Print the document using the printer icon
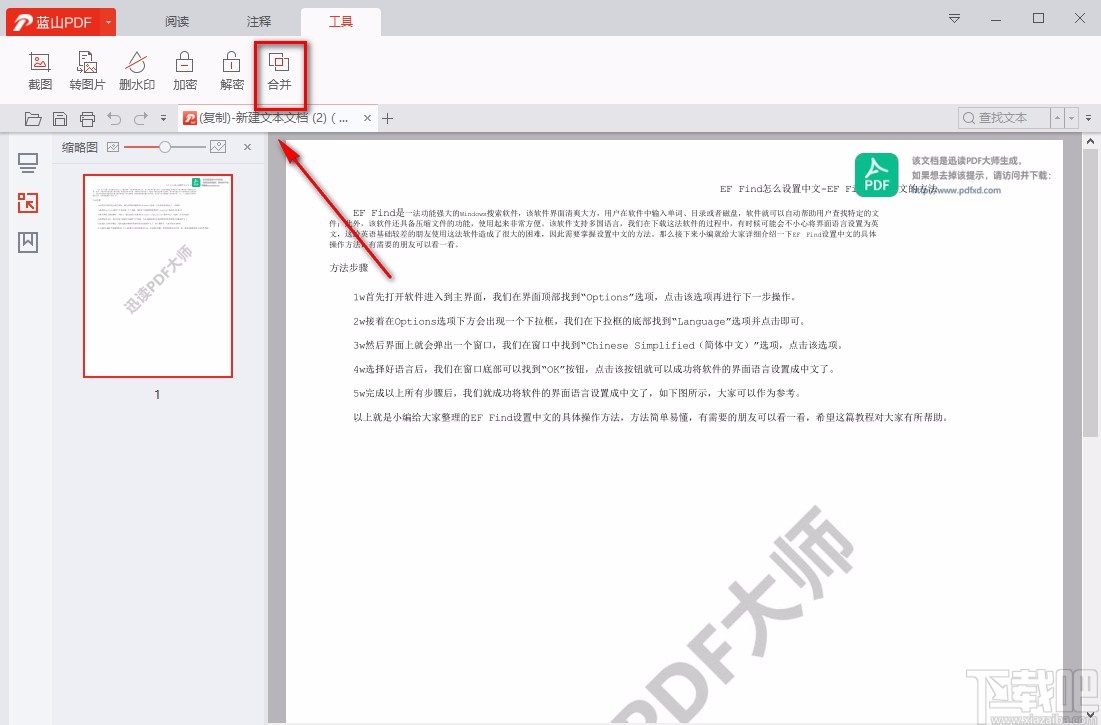Screen dimensions: 1101x725 (87, 119)
